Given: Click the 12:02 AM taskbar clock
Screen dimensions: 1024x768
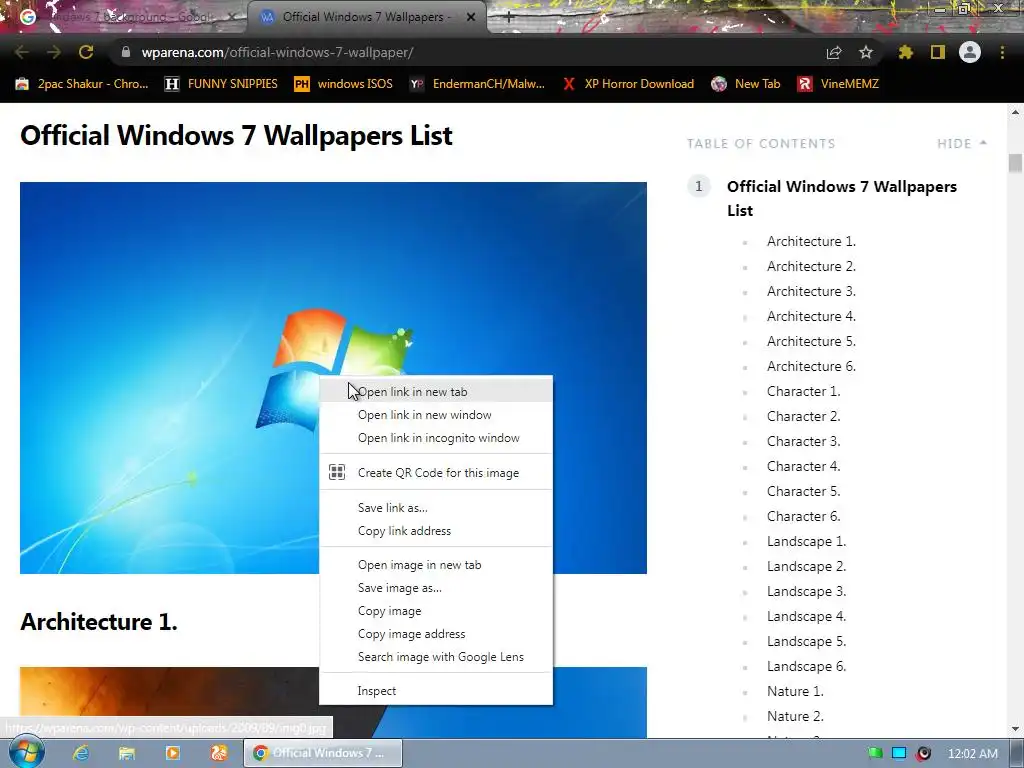Looking at the screenshot, I should tap(972, 754).
